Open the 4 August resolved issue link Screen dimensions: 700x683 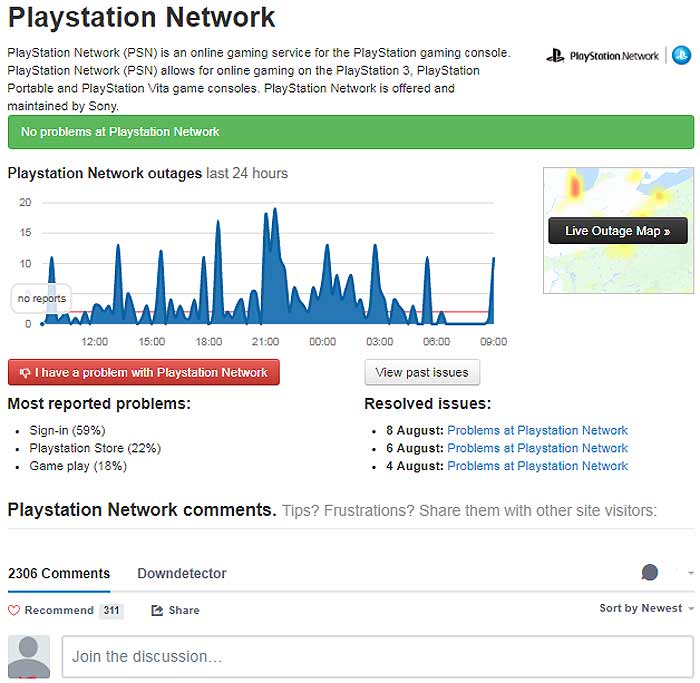tap(538, 466)
